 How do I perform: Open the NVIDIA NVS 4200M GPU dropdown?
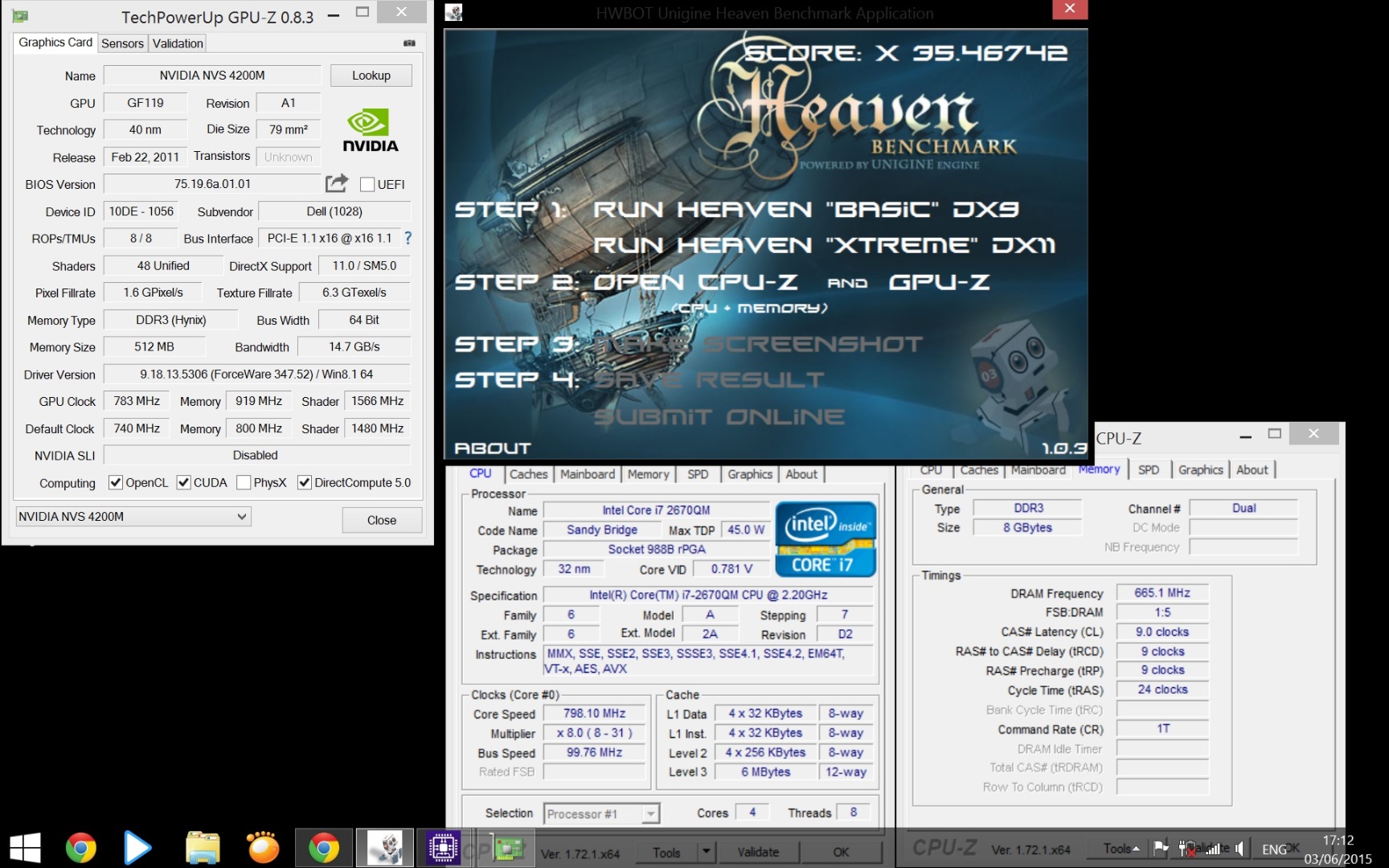coord(133,517)
